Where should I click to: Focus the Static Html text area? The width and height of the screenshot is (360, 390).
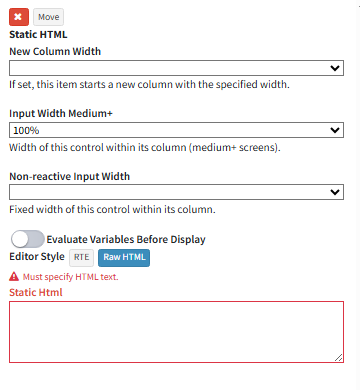(x=176, y=332)
